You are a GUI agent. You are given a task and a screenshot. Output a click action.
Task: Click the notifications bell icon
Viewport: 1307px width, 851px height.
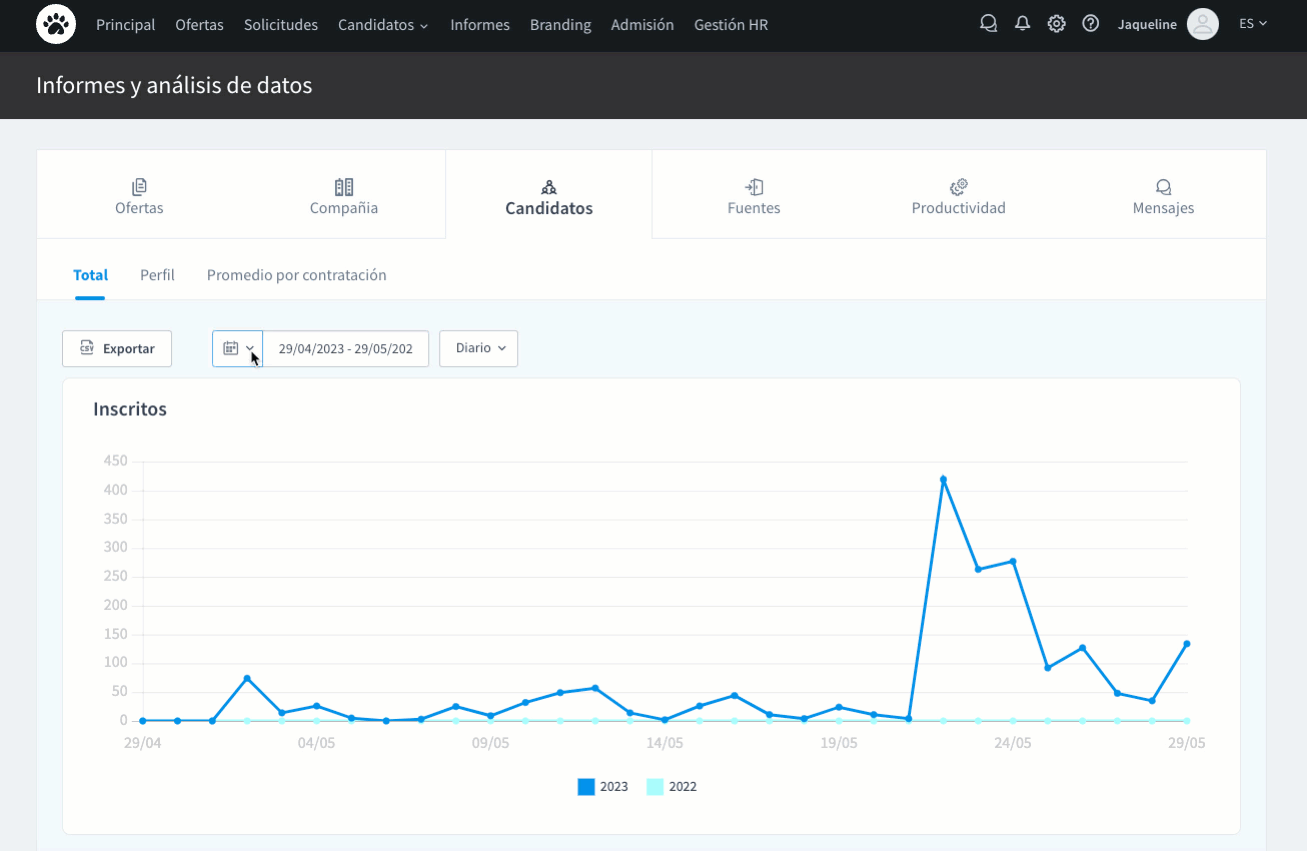click(x=1022, y=22)
